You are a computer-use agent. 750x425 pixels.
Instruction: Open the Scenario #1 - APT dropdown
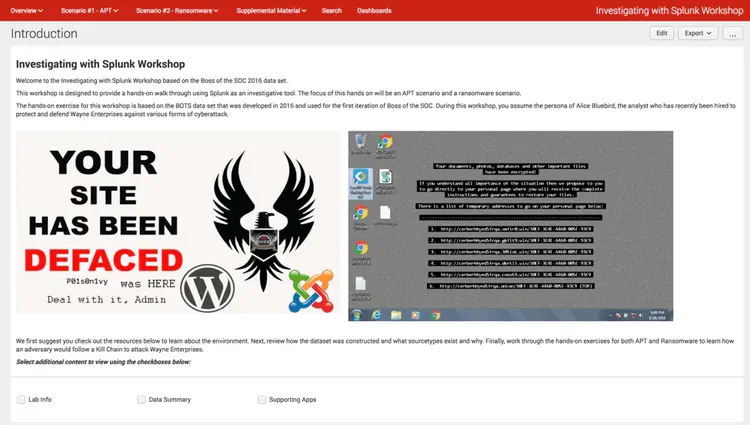[88, 10]
